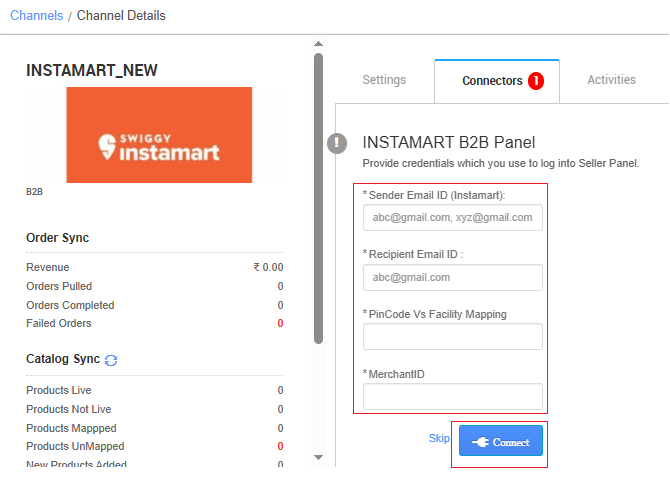Click the scroll down arrow in left panel

tap(318, 457)
